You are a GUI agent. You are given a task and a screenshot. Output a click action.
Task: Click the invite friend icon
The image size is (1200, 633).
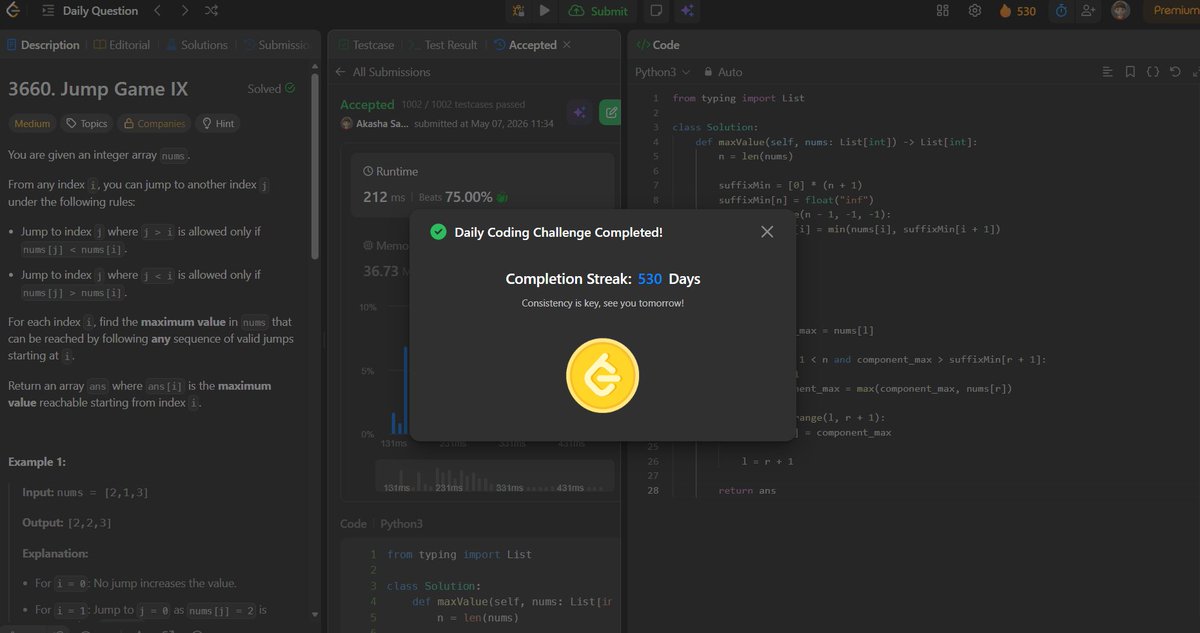point(1089,11)
